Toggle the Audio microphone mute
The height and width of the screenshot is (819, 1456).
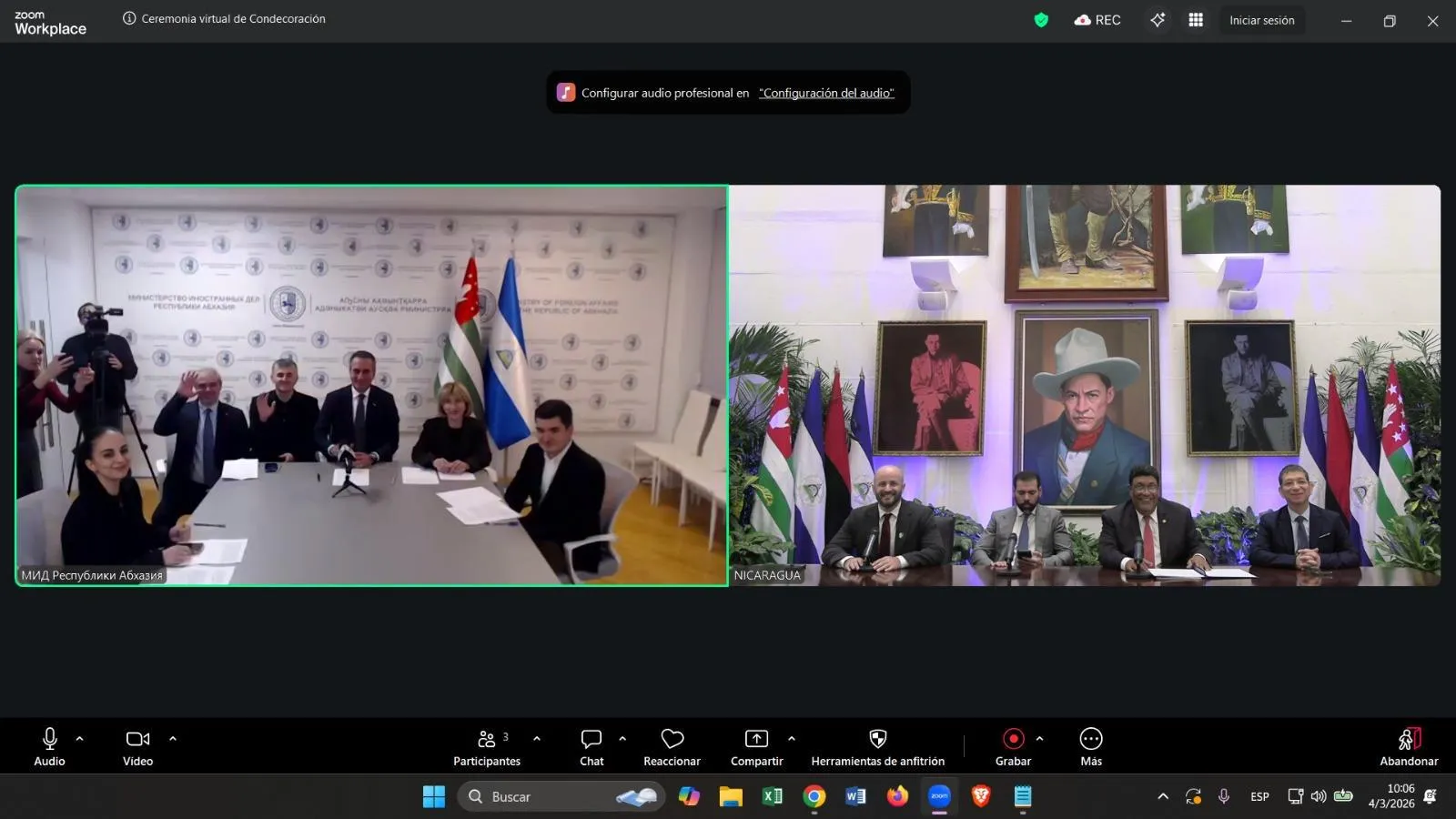pyautogui.click(x=50, y=747)
